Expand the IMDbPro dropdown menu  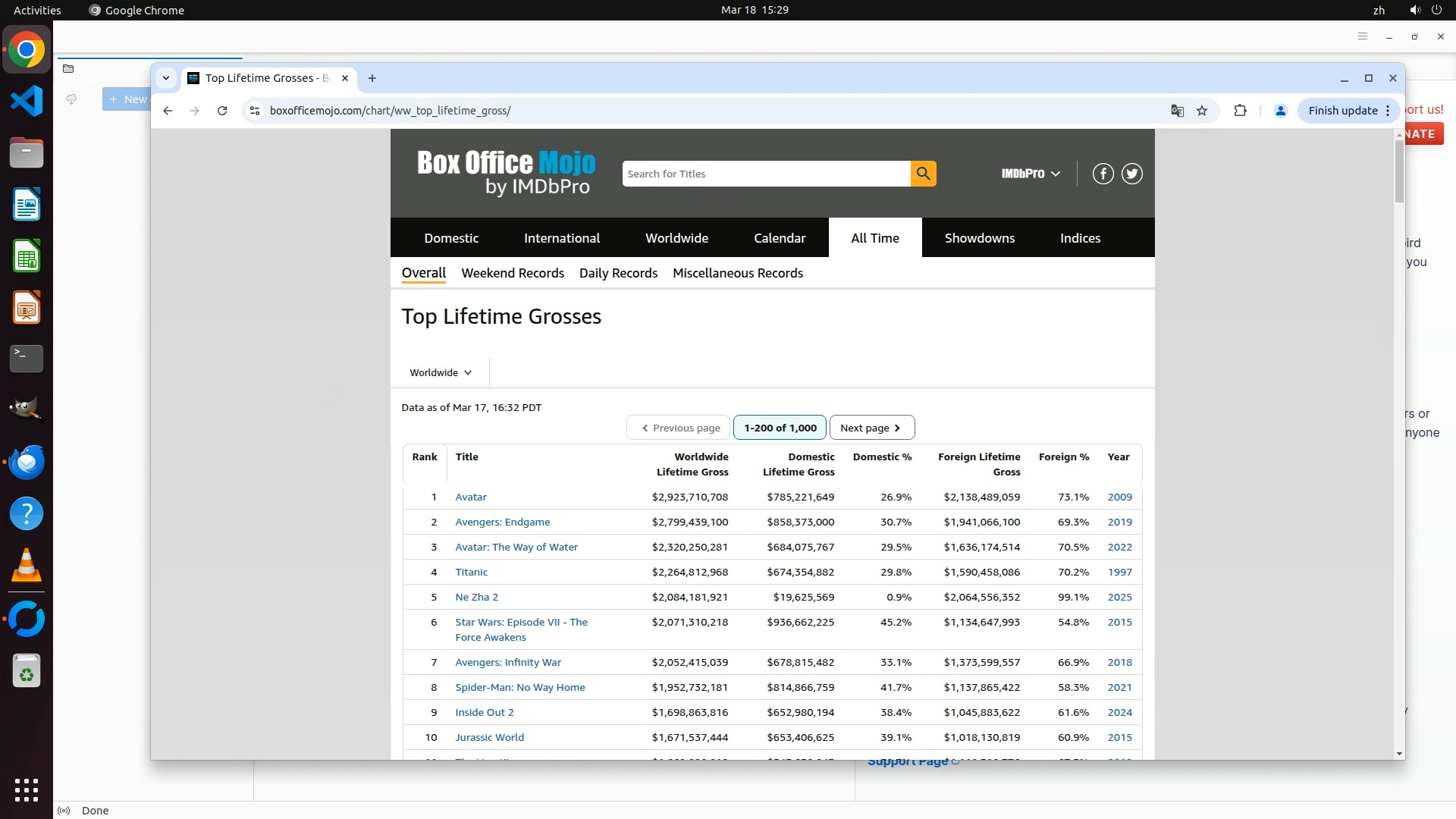click(1030, 174)
